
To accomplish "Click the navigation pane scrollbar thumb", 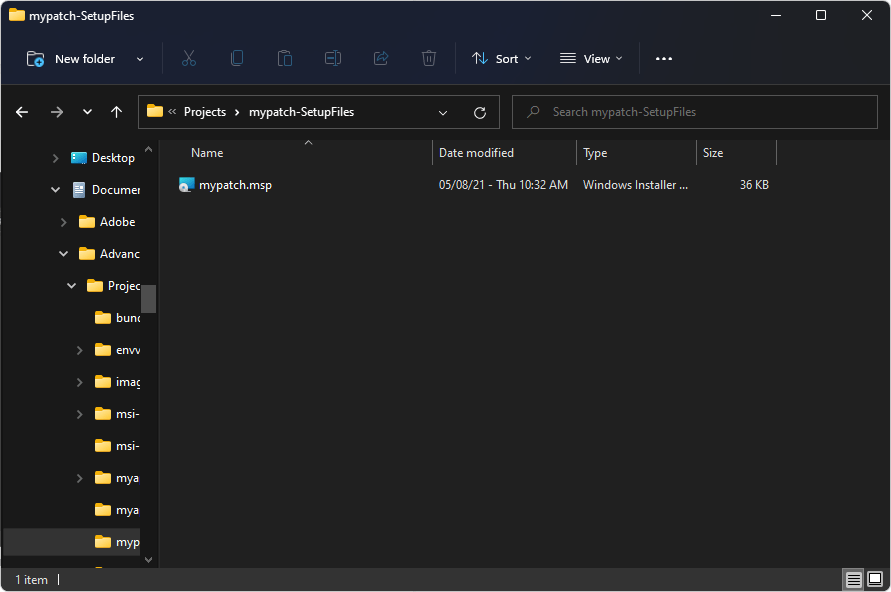I will pos(148,298).
